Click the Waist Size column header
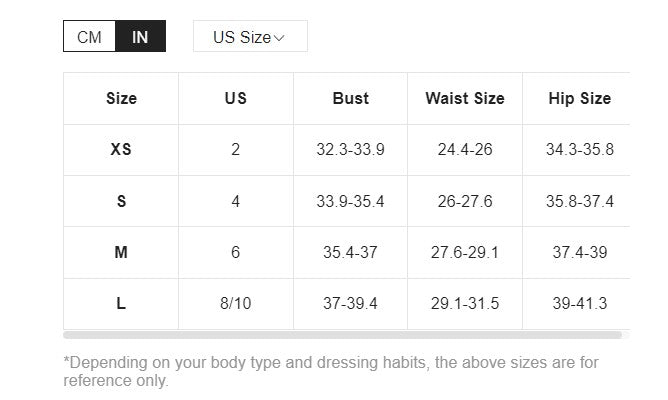This screenshot has width=668, height=400. point(464,98)
